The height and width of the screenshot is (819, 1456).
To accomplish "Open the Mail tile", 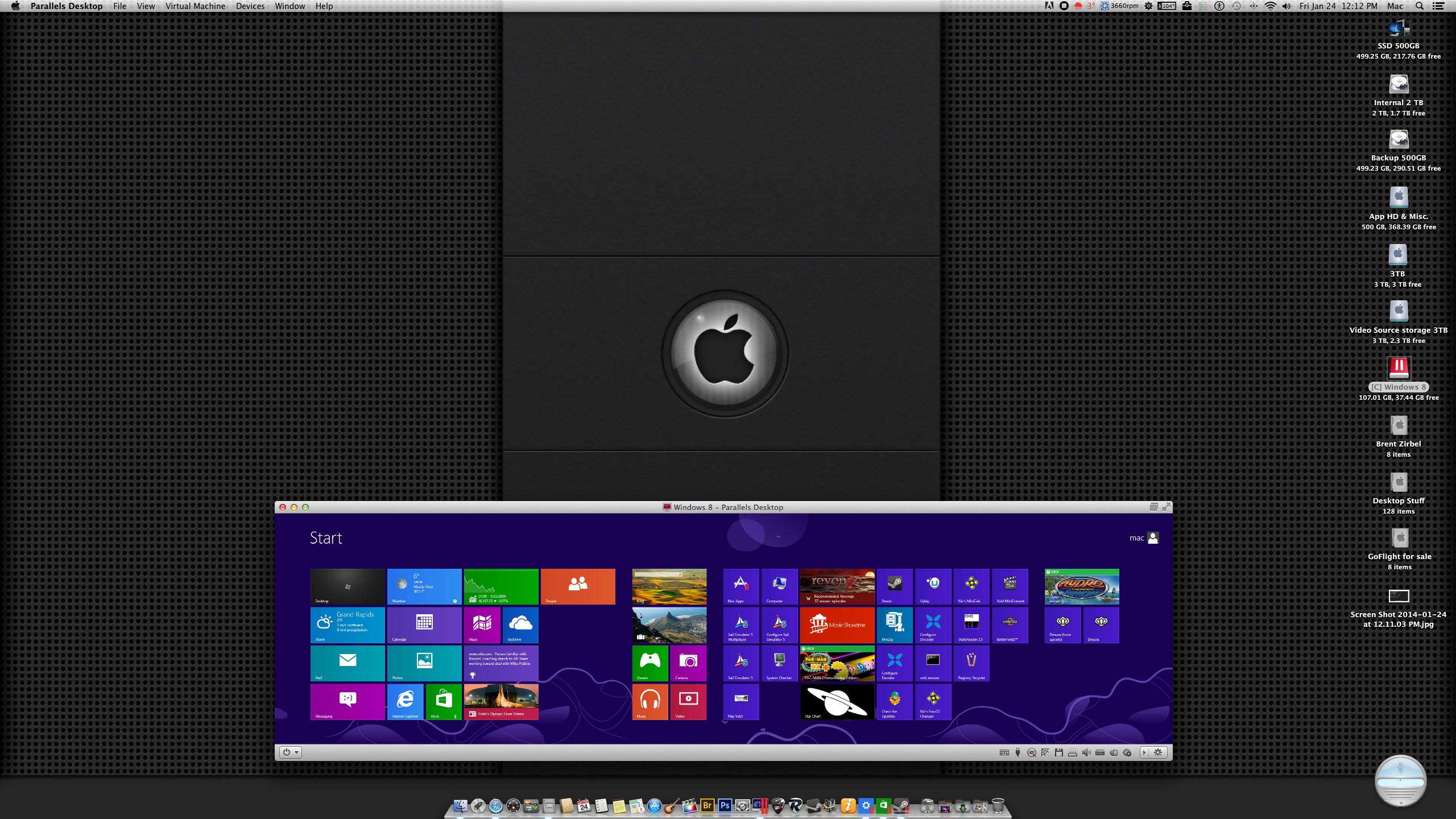I will point(348,663).
